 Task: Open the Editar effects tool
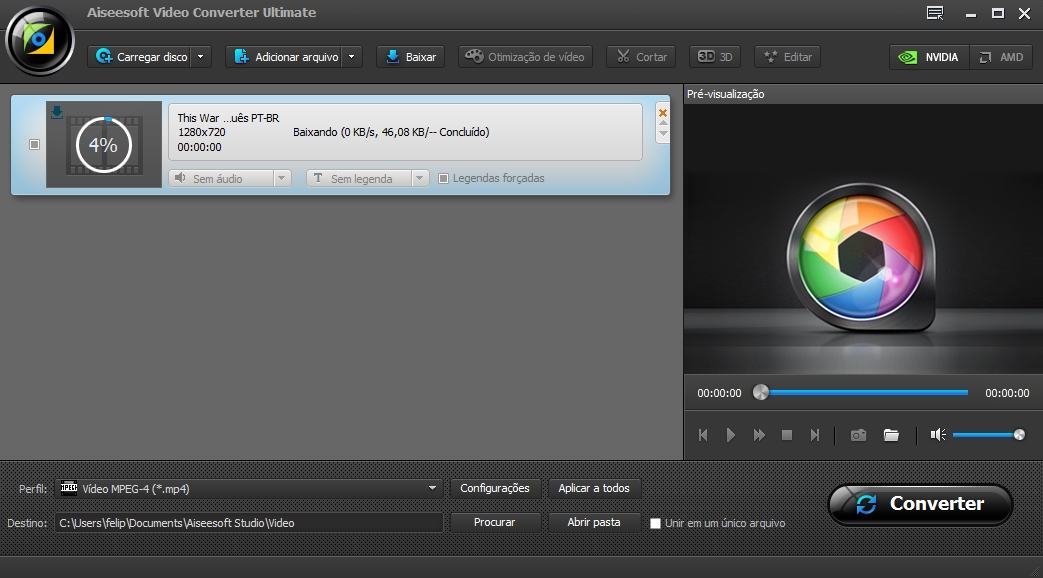[788, 57]
